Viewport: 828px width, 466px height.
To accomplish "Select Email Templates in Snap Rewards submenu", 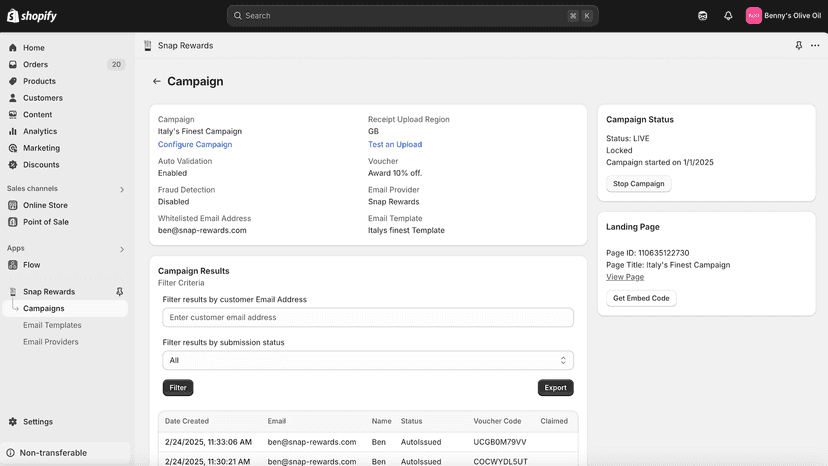I will 52,325.
